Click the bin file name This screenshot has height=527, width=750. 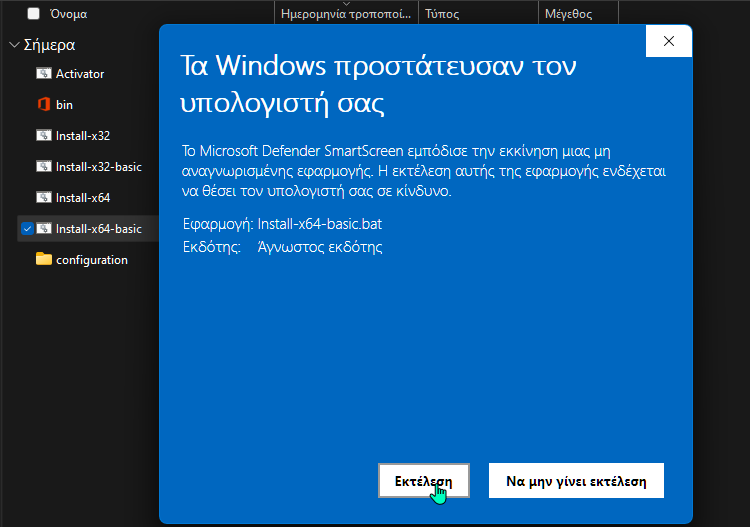(64, 105)
